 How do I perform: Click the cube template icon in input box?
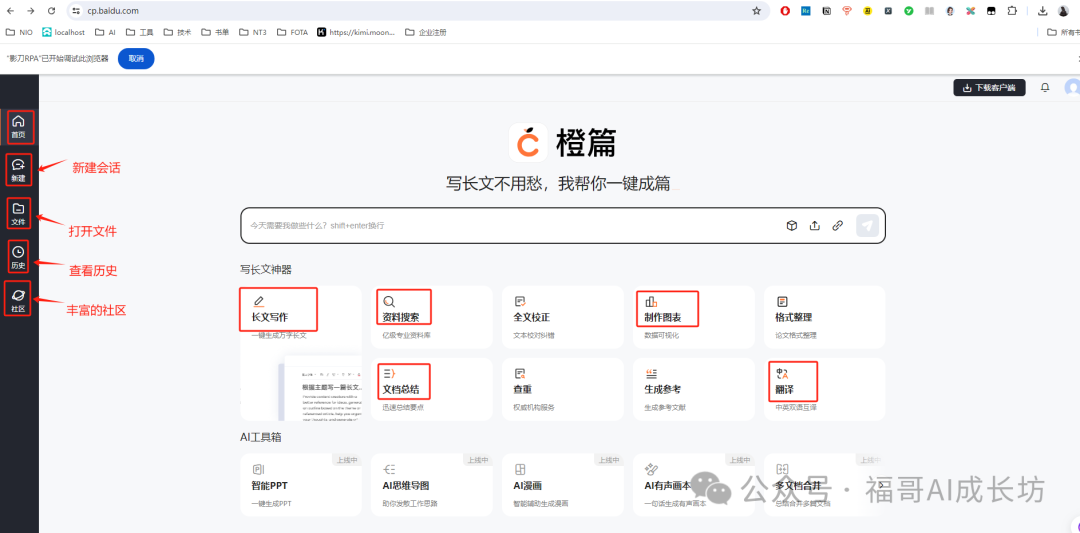(792, 225)
